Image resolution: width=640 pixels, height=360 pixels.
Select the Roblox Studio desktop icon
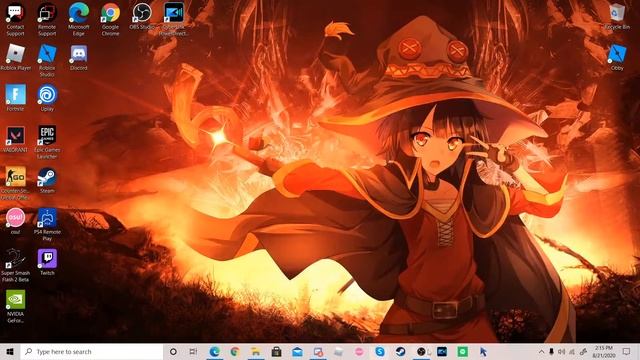tap(47, 61)
